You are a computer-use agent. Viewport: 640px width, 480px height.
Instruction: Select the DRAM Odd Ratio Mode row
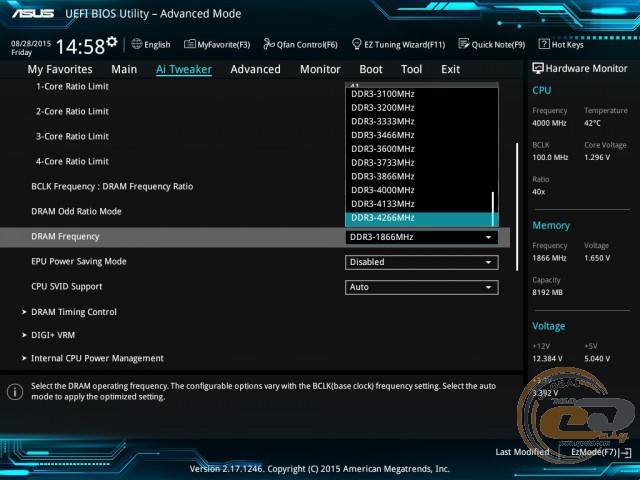pos(76,211)
